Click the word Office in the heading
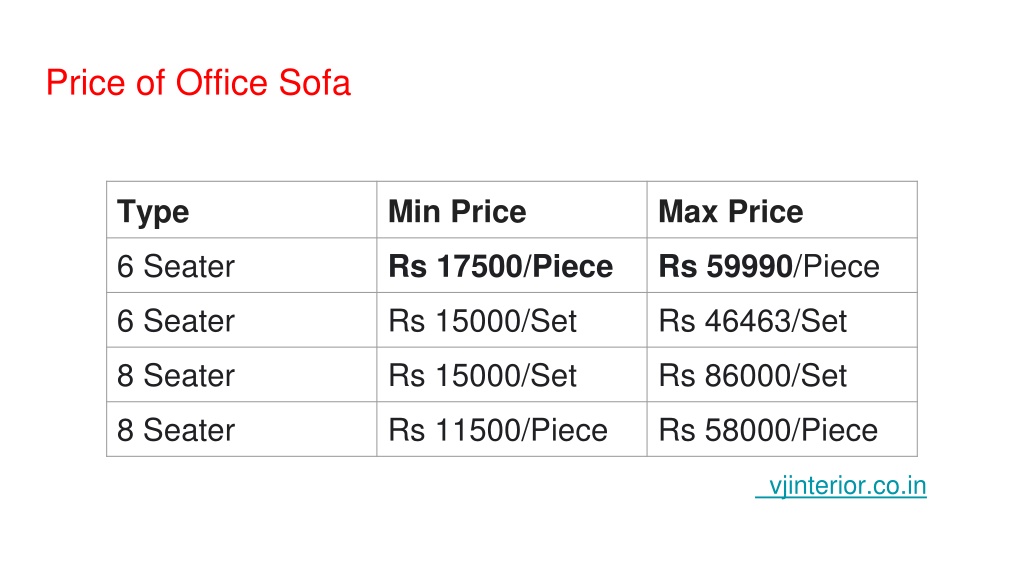 (x=222, y=83)
